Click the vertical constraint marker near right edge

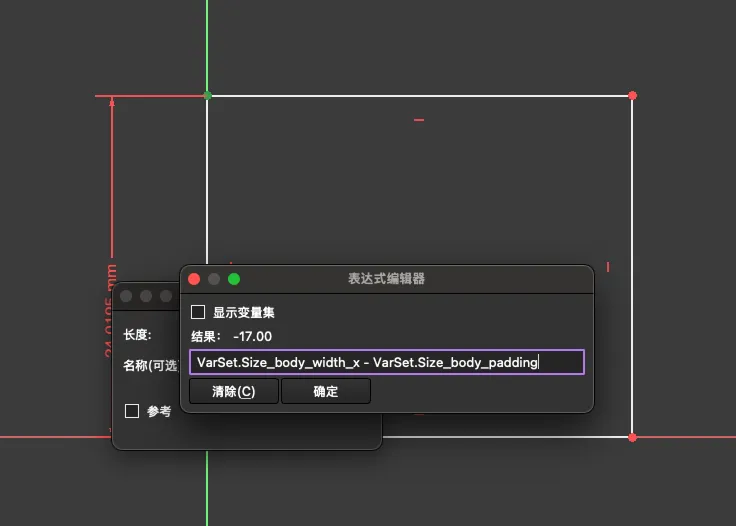(608, 267)
